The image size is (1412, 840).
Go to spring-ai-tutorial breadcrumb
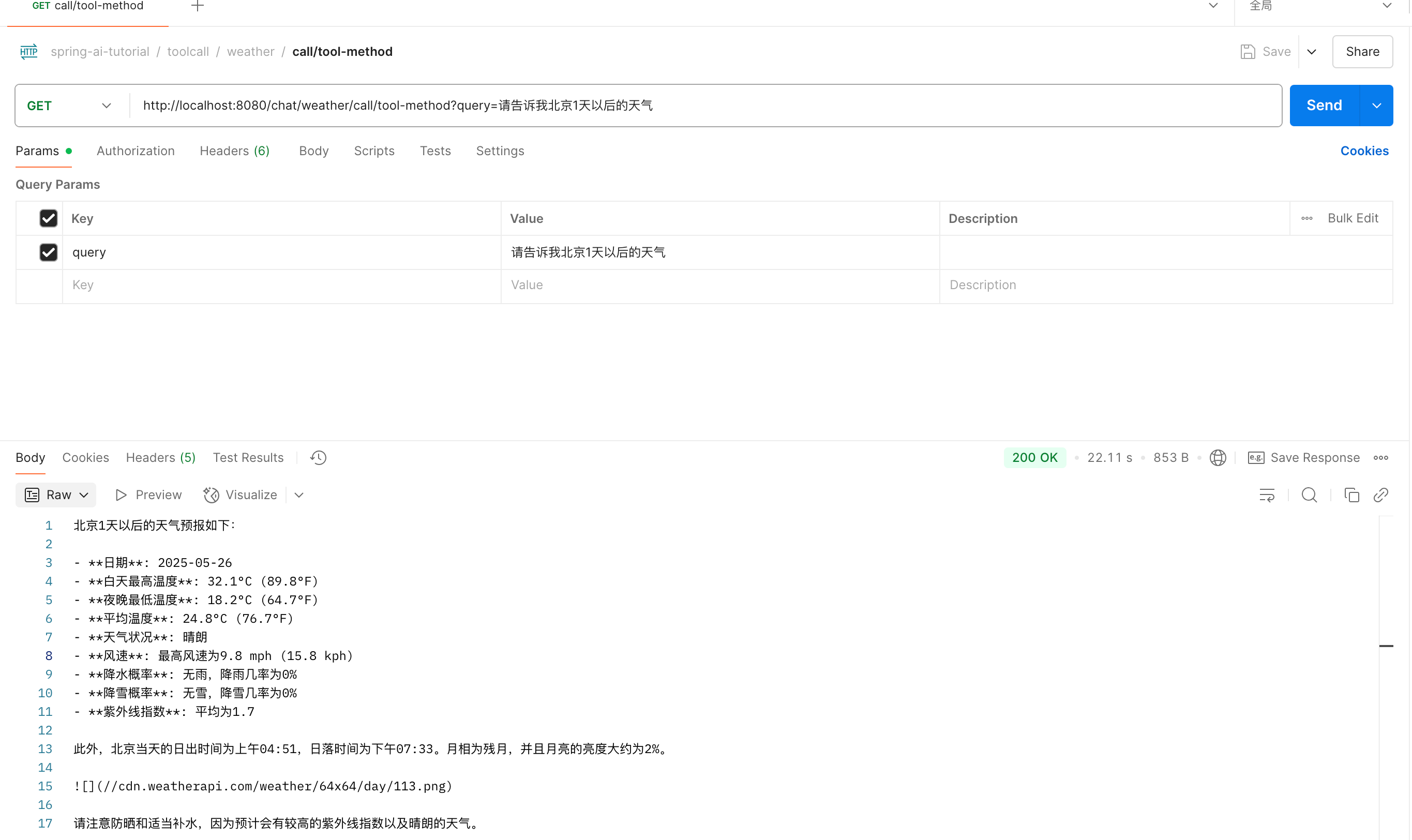[x=100, y=52]
